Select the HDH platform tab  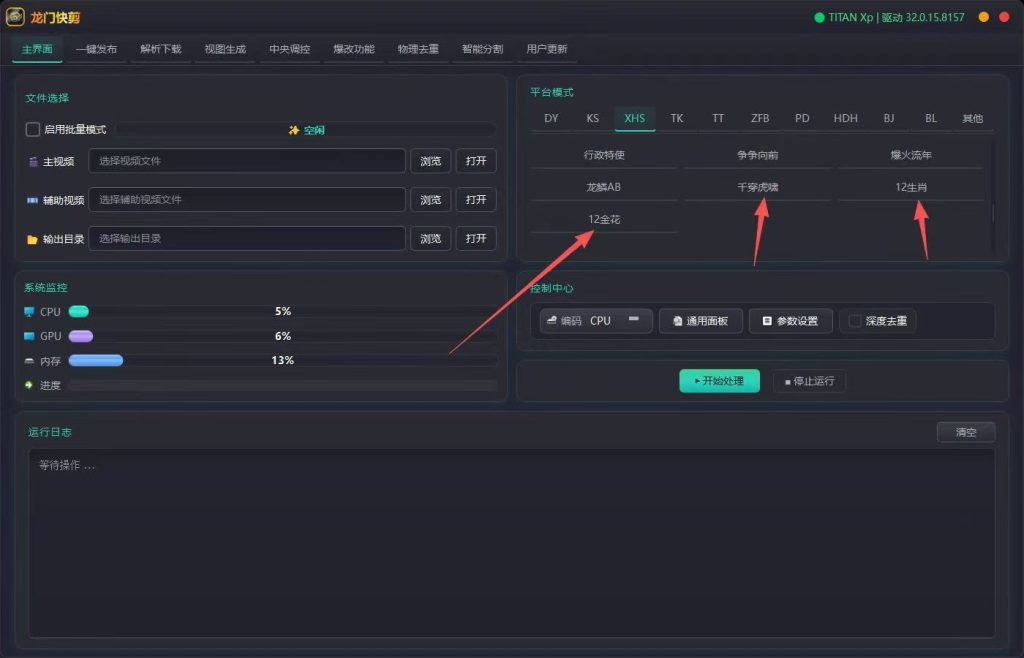coord(846,118)
